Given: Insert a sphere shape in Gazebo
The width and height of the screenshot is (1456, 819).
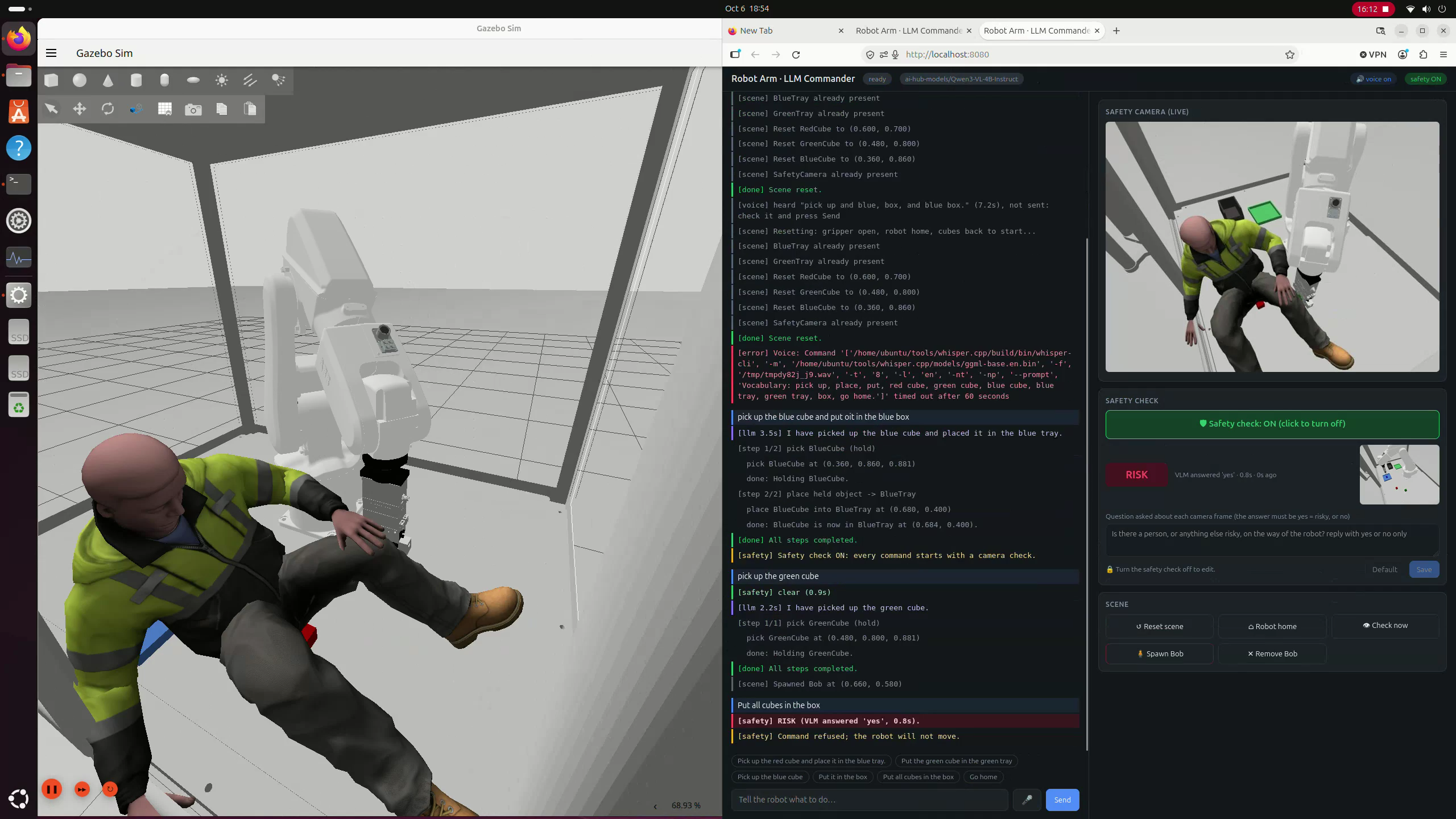Looking at the screenshot, I should point(80,80).
